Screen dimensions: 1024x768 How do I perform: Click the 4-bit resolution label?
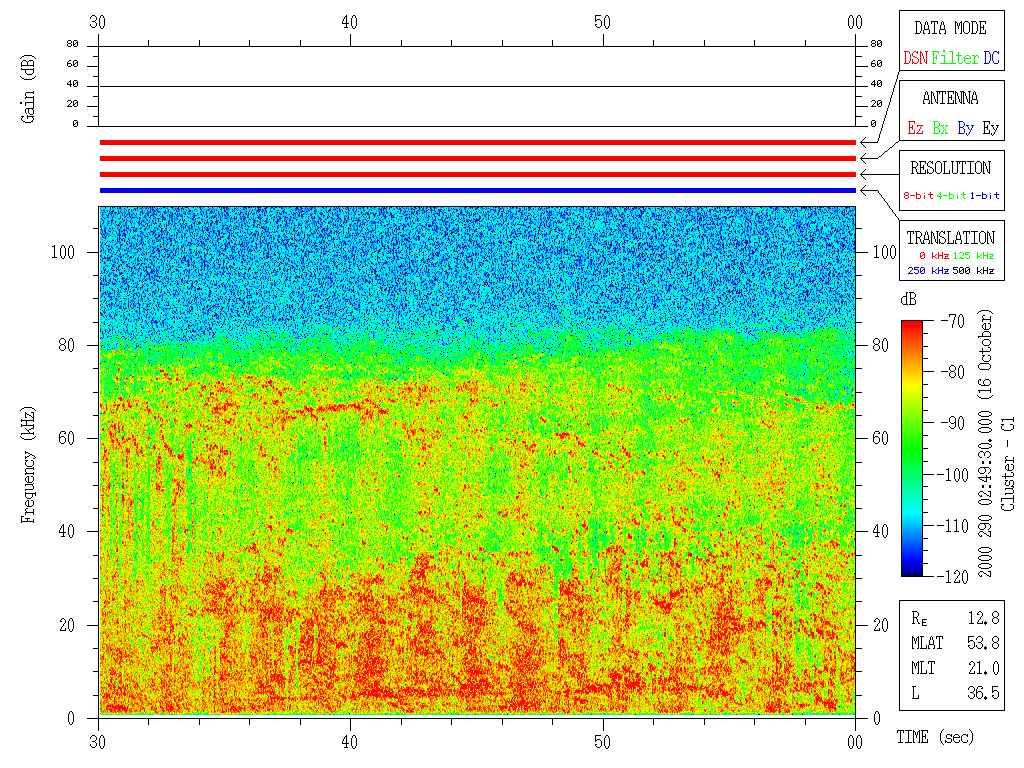(952, 196)
